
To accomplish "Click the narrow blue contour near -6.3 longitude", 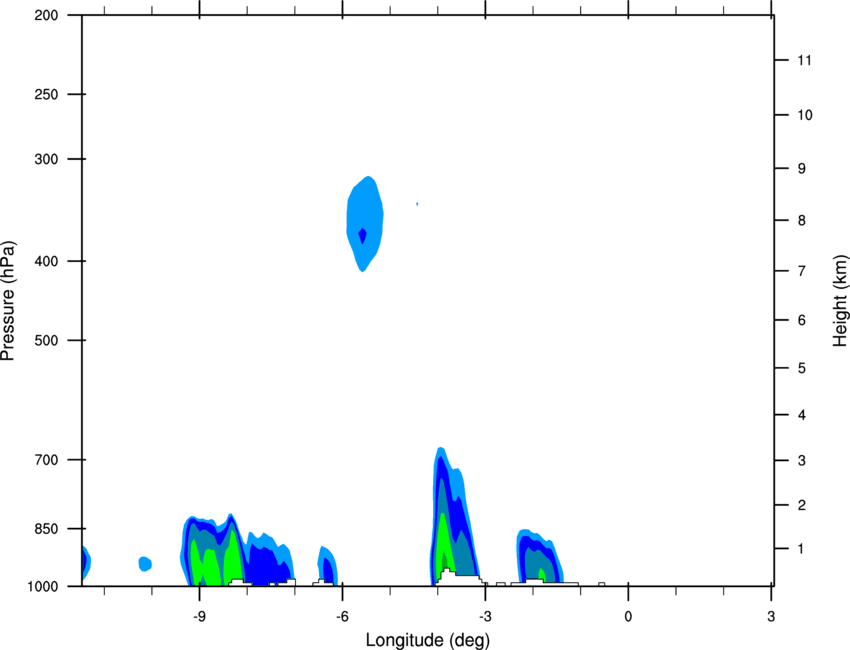I will click(328, 565).
